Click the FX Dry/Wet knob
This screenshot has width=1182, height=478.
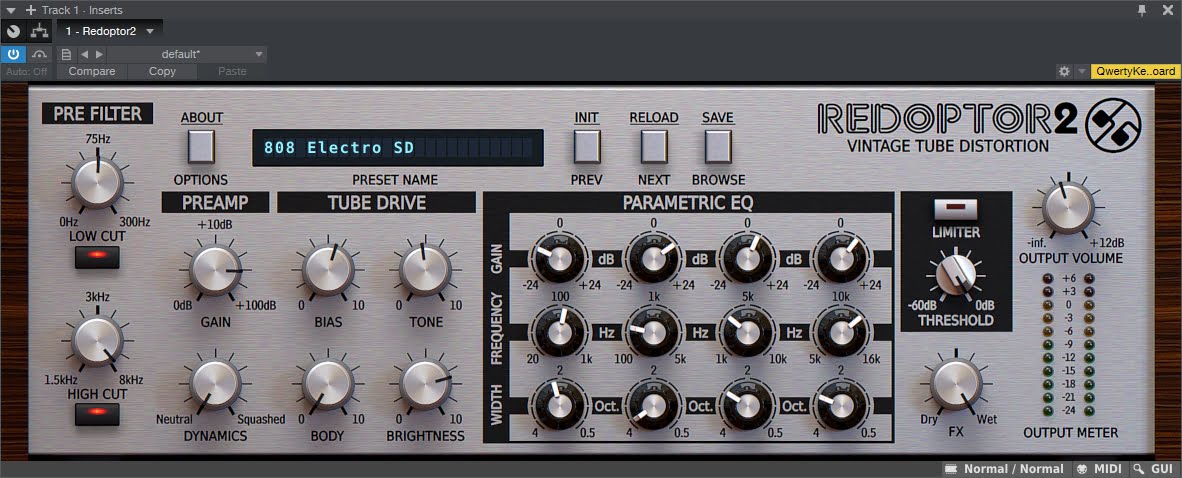pyautogui.click(x=956, y=384)
